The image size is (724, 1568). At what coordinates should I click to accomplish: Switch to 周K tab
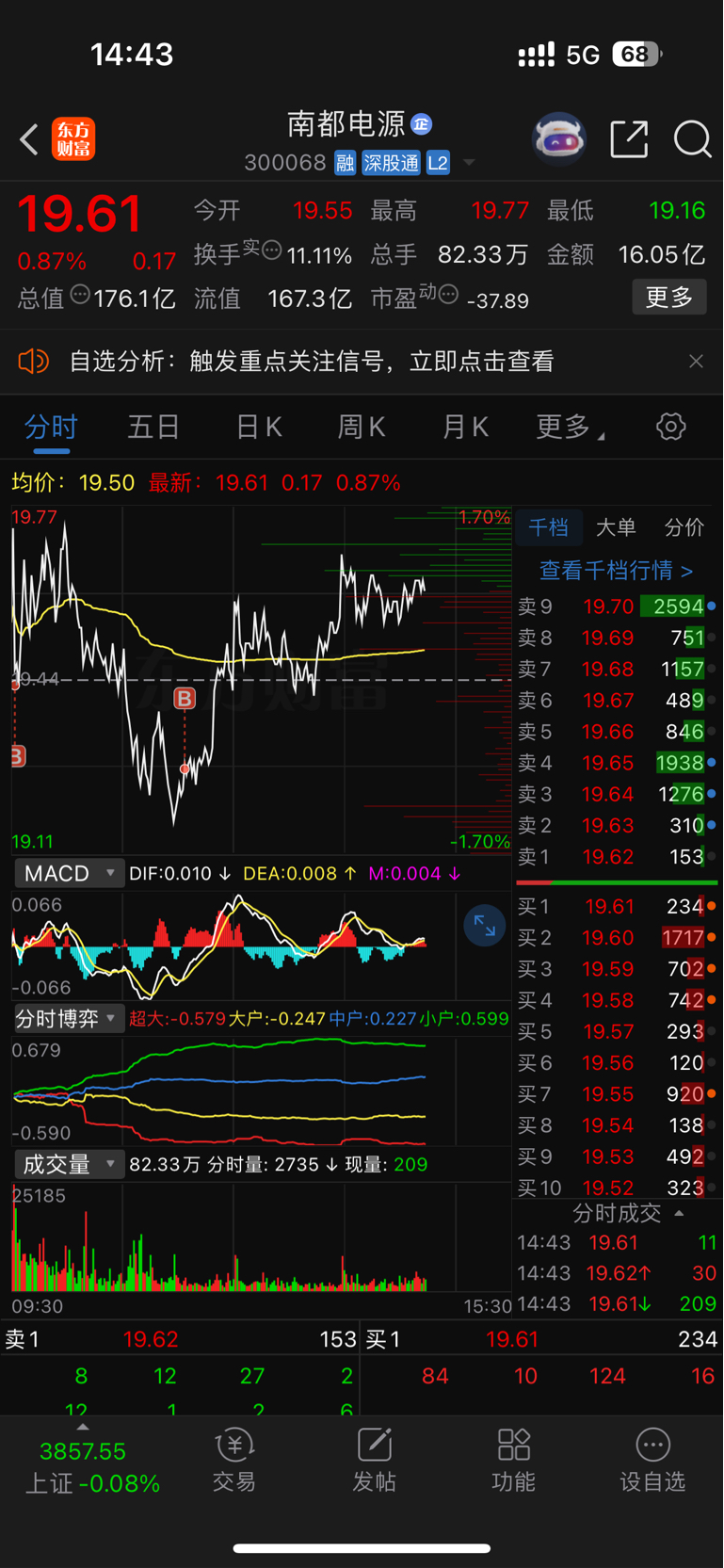point(362,427)
